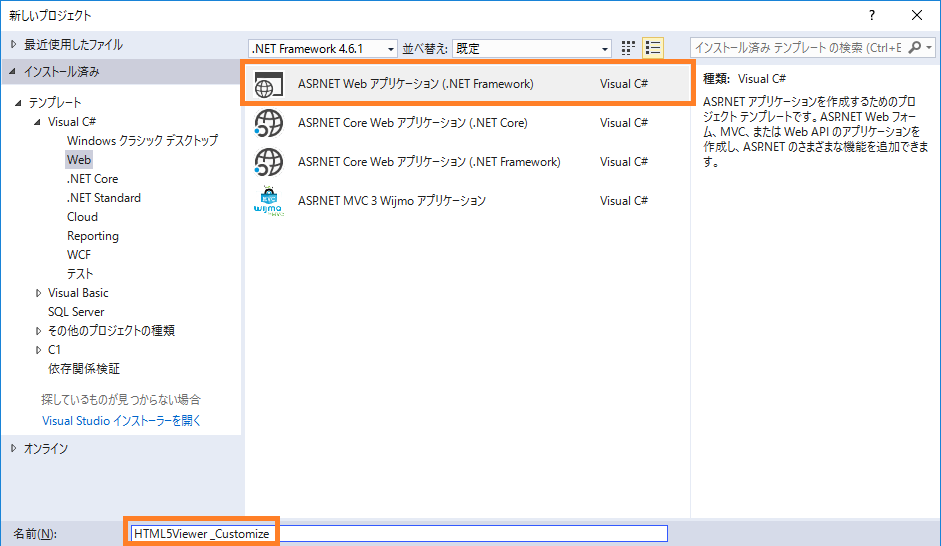Select Web category in tree
The height and width of the screenshot is (546, 941).
coord(79,160)
